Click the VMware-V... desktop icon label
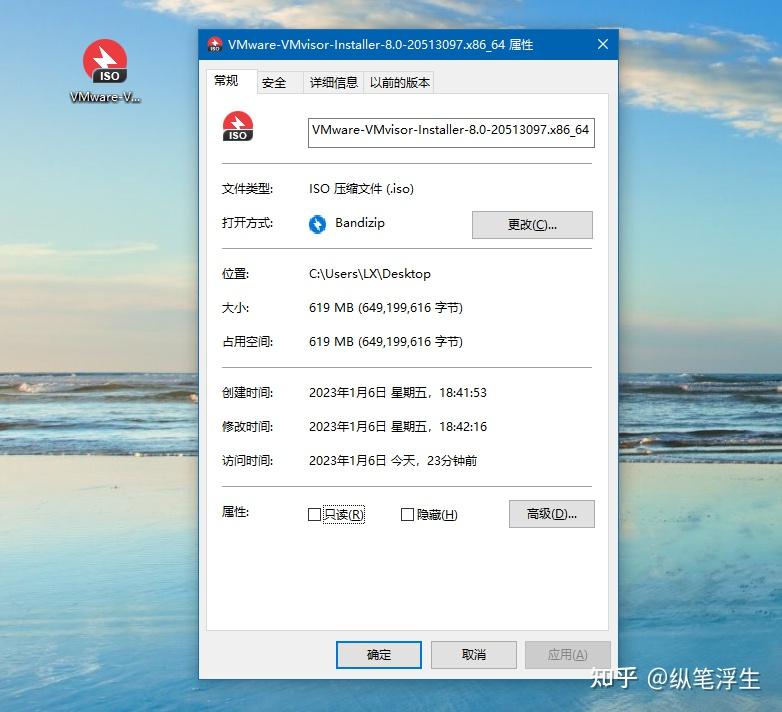Viewport: 782px width, 712px height. click(105, 97)
